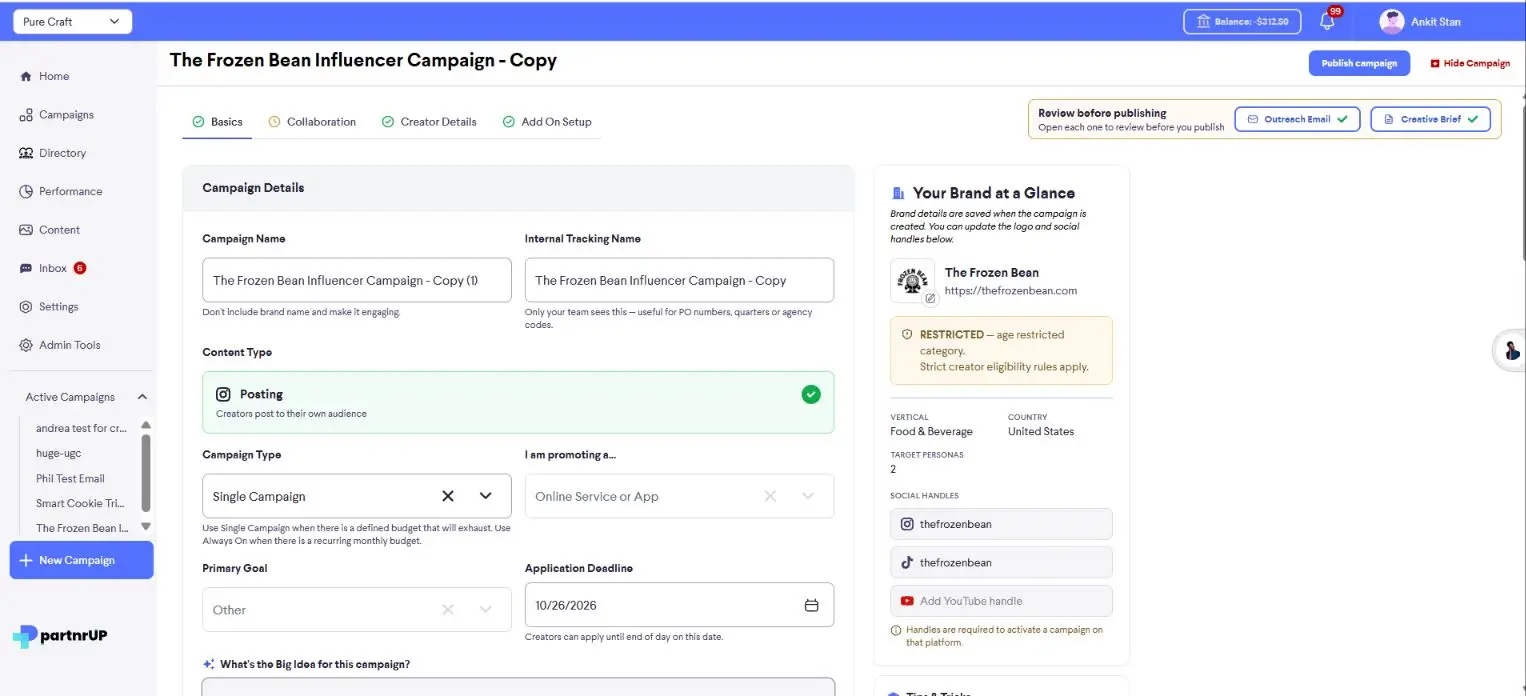Click the floating assistant icon on right edge
The width and height of the screenshot is (1526, 696).
(x=1511, y=350)
